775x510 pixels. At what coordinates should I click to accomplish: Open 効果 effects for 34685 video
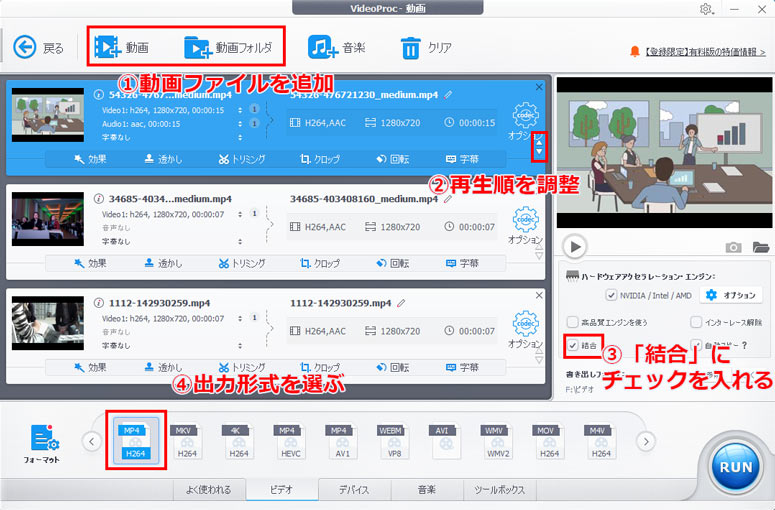pos(90,263)
